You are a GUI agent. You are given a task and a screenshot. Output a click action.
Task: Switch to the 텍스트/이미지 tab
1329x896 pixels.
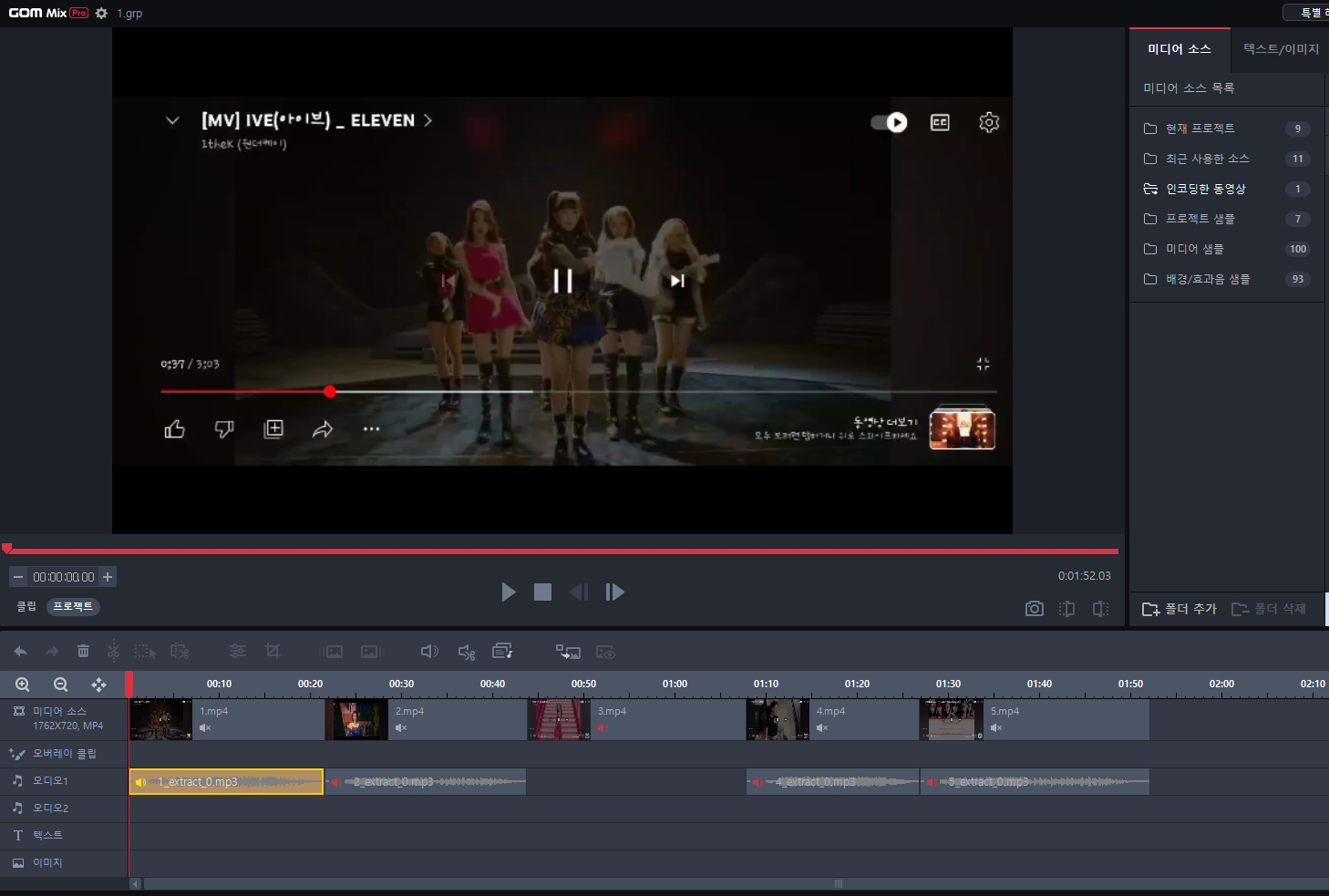[1281, 49]
